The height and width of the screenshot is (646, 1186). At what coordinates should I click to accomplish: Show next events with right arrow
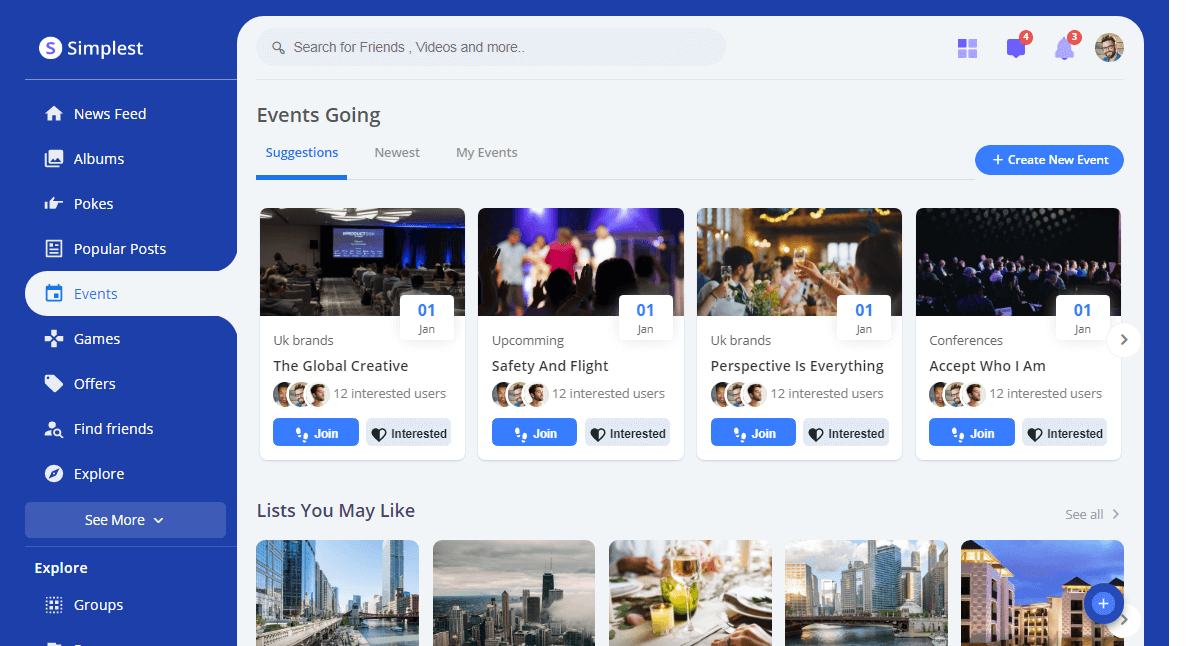[1123, 340]
